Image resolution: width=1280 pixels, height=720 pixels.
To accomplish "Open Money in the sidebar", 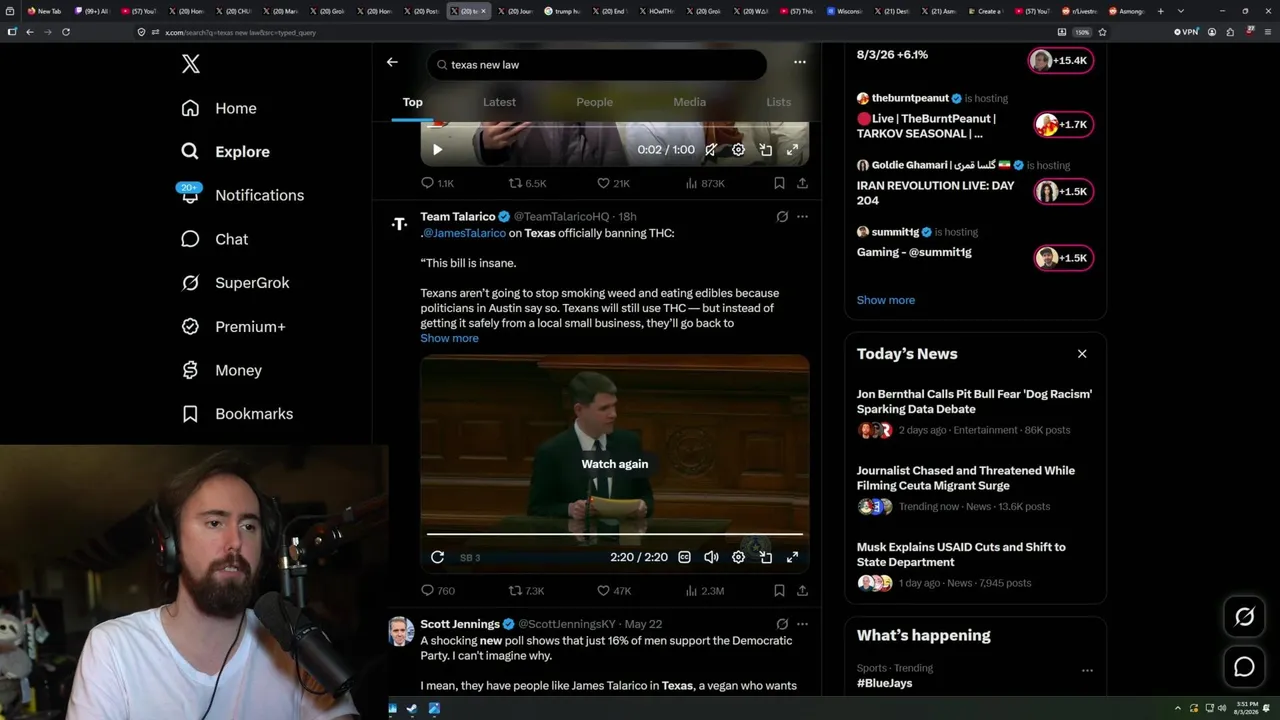I will (221, 370).
